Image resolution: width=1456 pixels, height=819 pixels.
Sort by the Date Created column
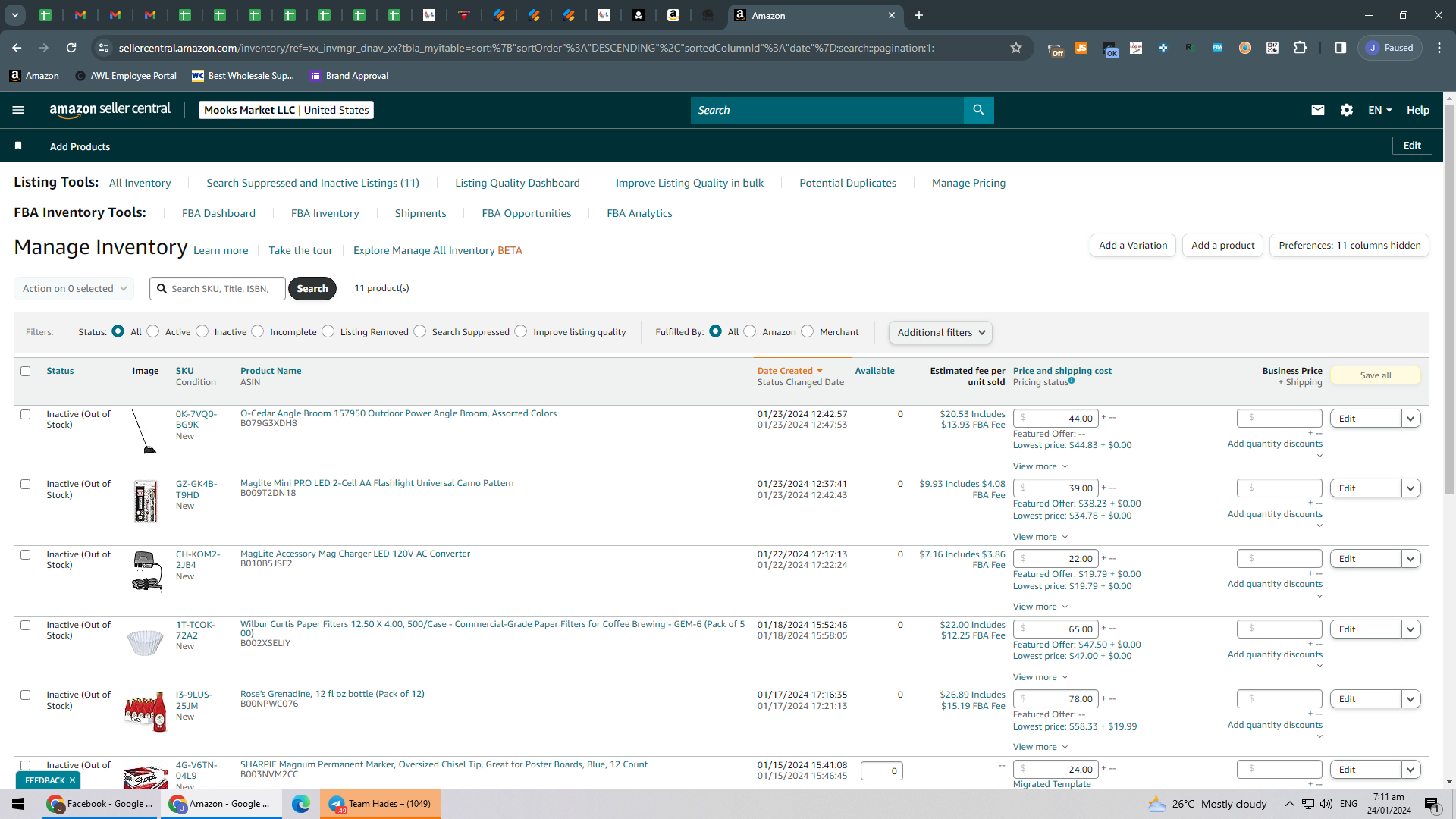790,371
